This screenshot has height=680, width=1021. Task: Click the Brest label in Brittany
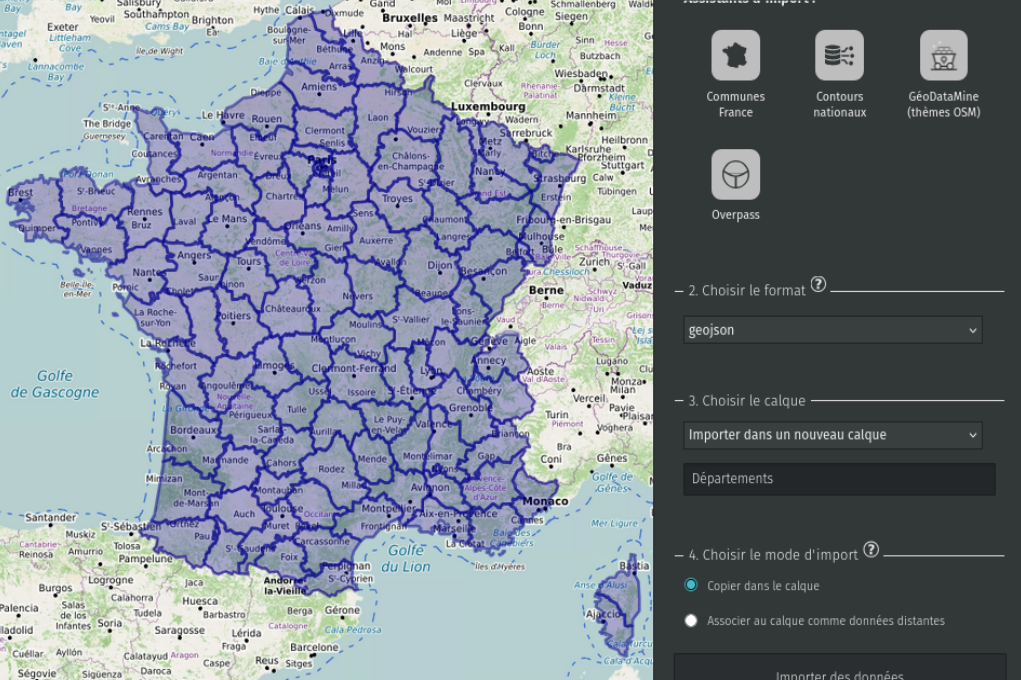pos(20,193)
